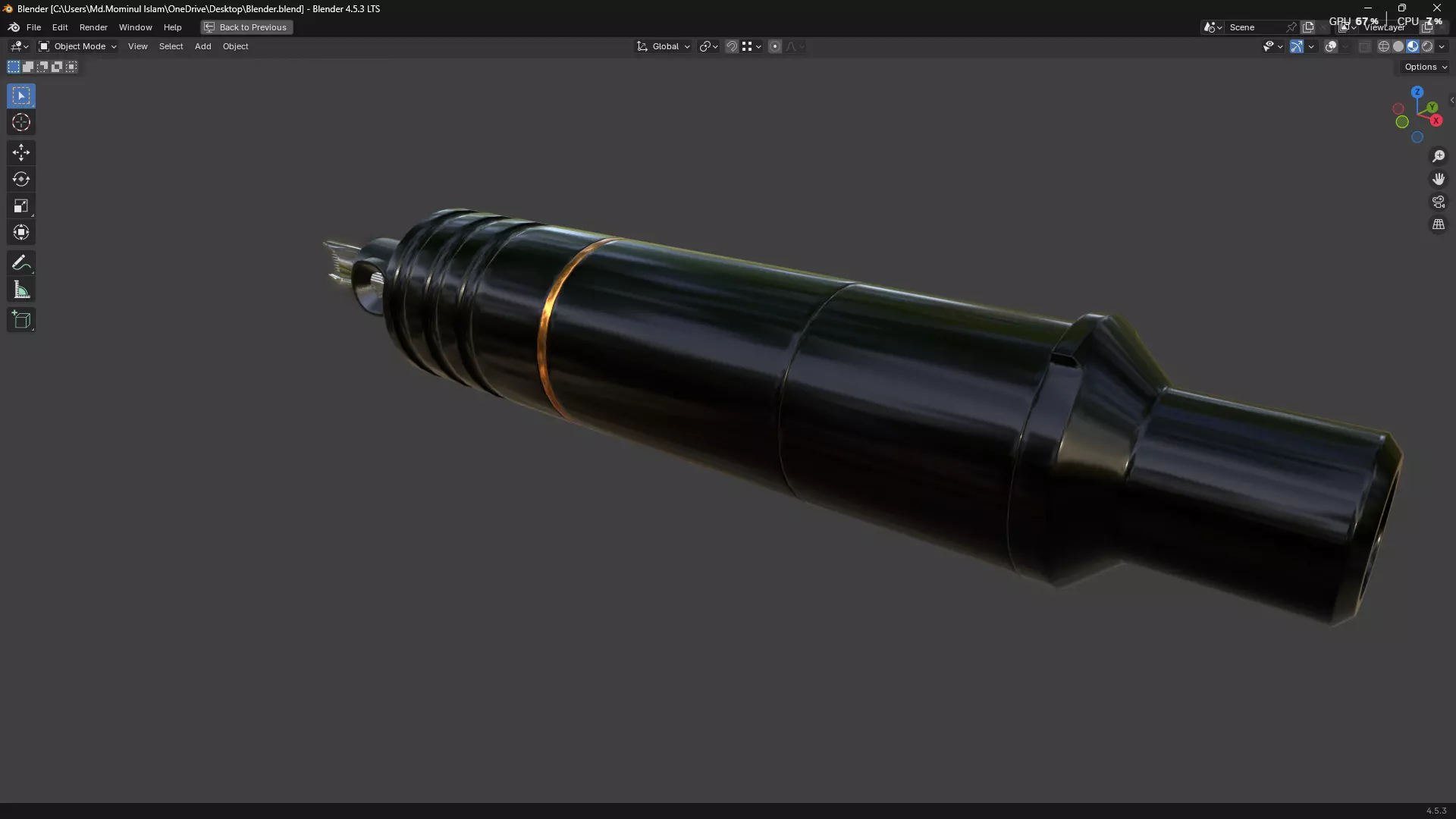
Task: Open the Object Mode dropdown
Action: [x=77, y=47]
